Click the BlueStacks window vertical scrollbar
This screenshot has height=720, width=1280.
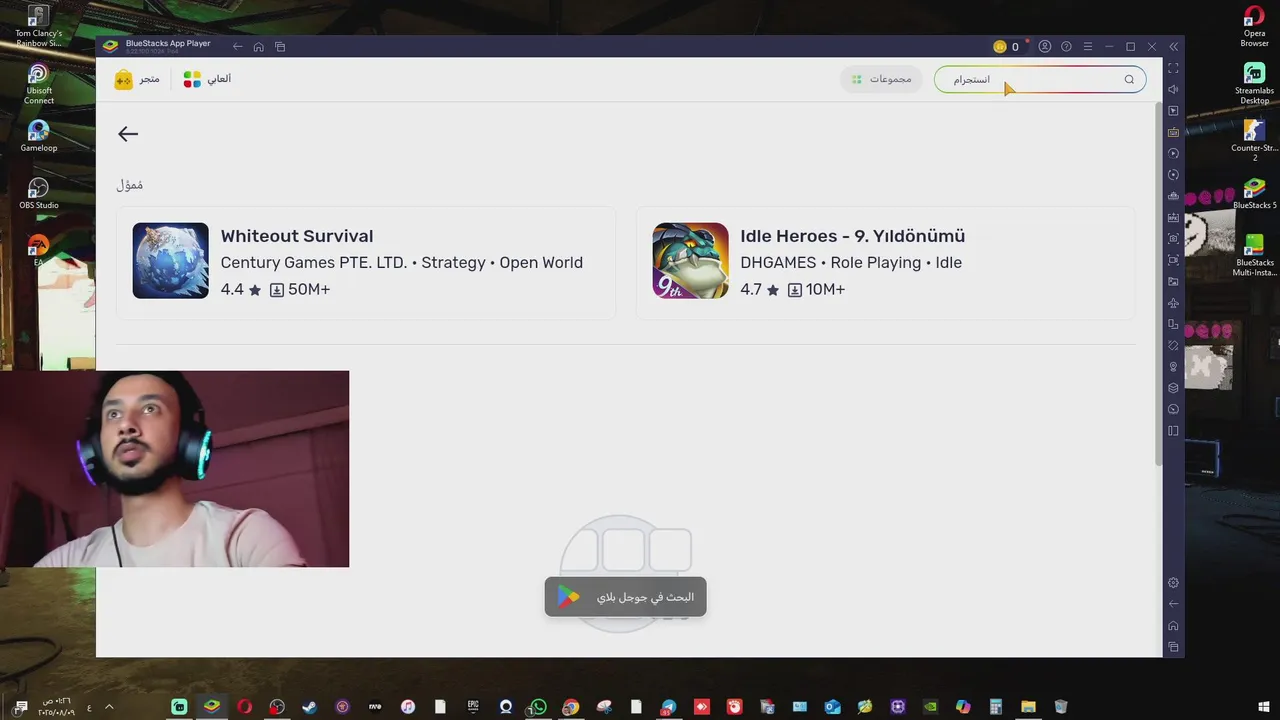(1158, 282)
